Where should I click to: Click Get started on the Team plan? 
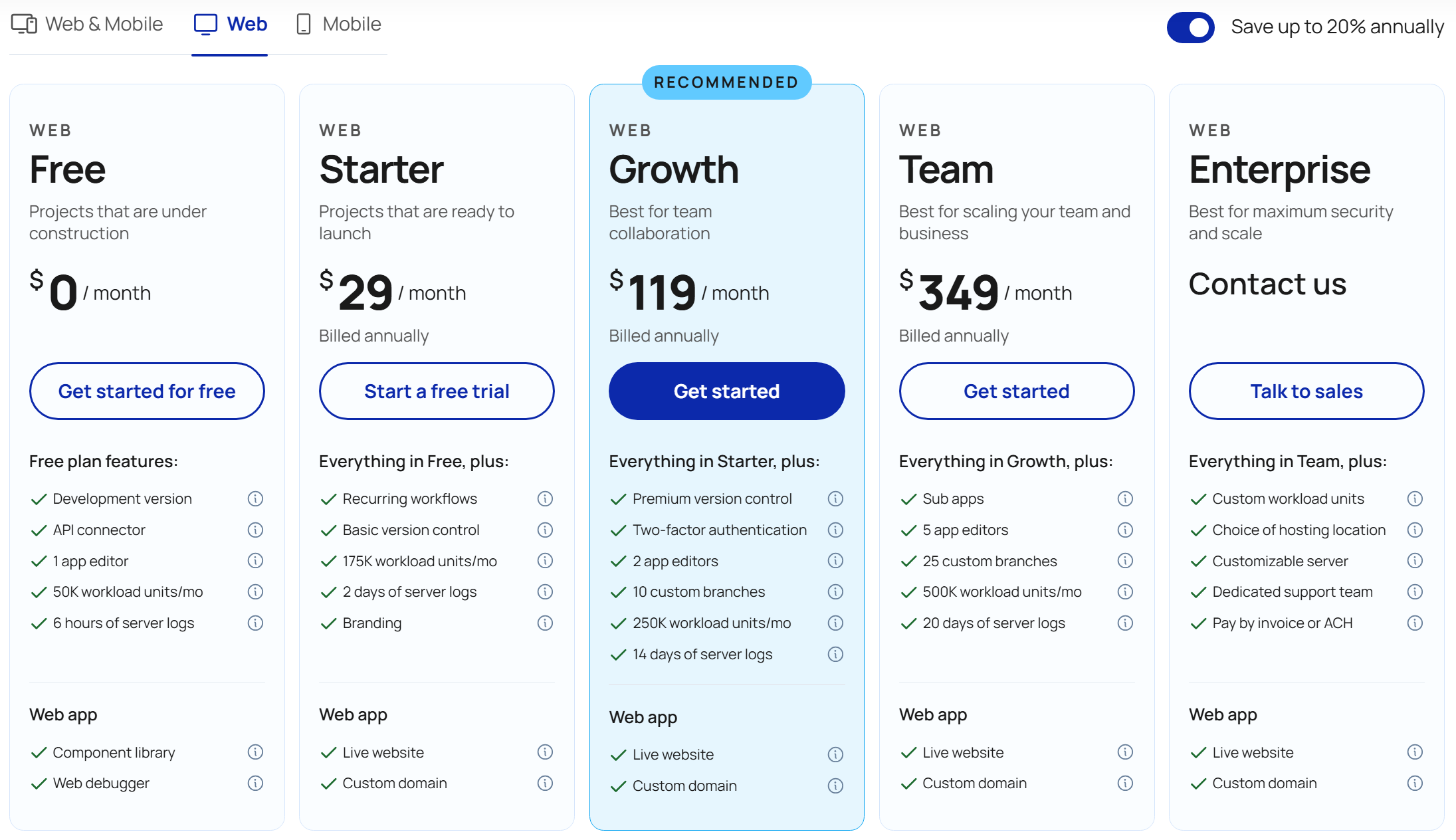[x=1016, y=391]
